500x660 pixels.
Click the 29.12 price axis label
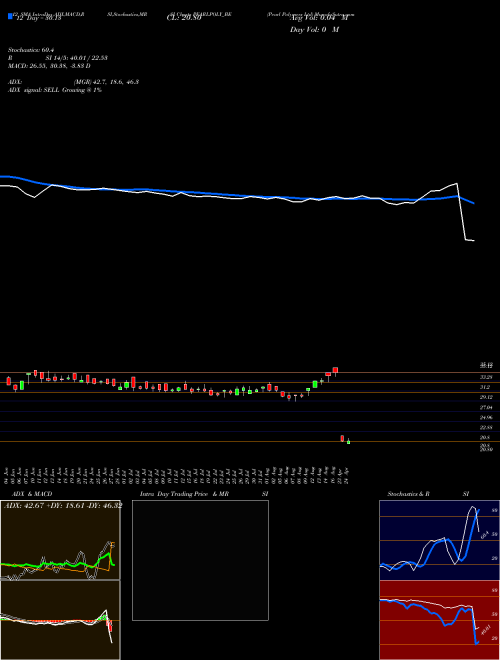(x=486, y=397)
